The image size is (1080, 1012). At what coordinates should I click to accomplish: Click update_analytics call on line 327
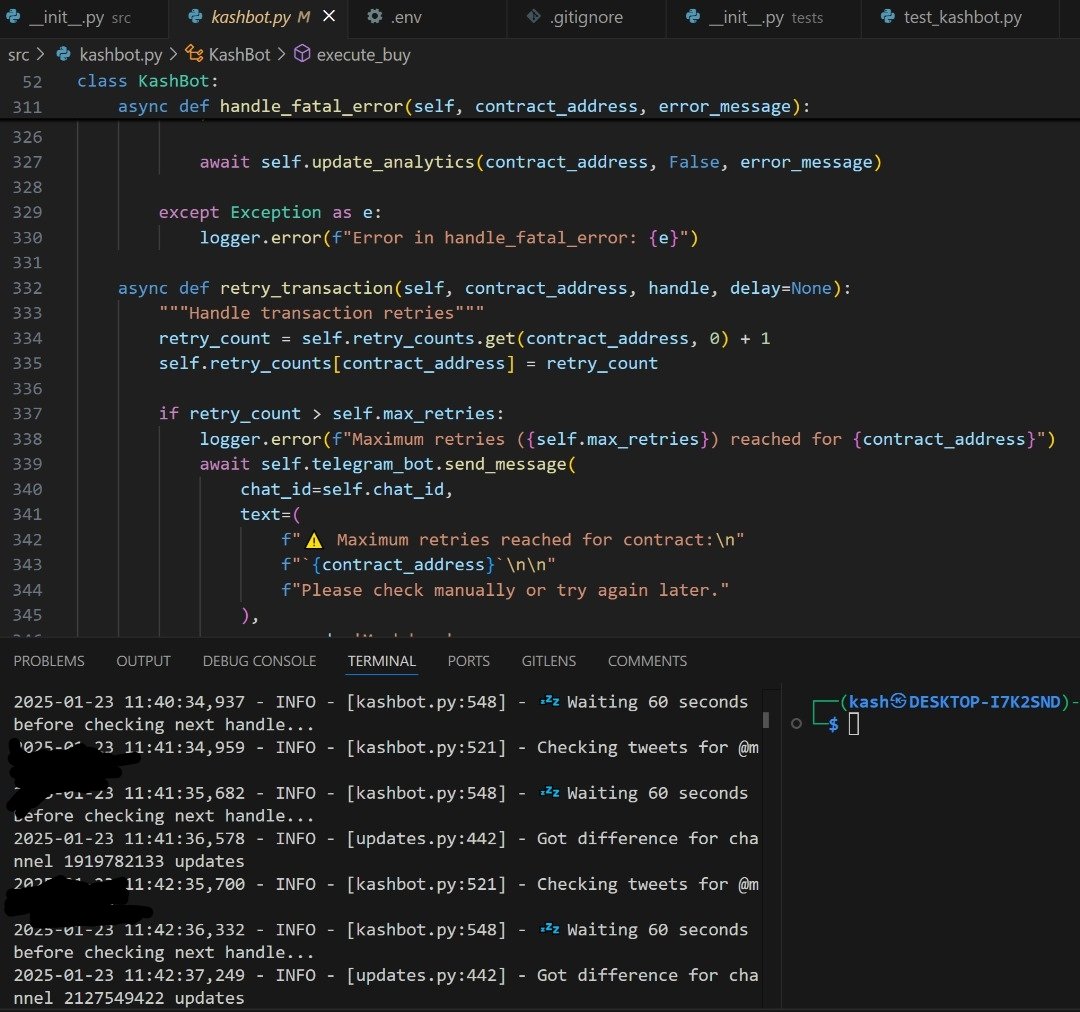click(x=393, y=163)
